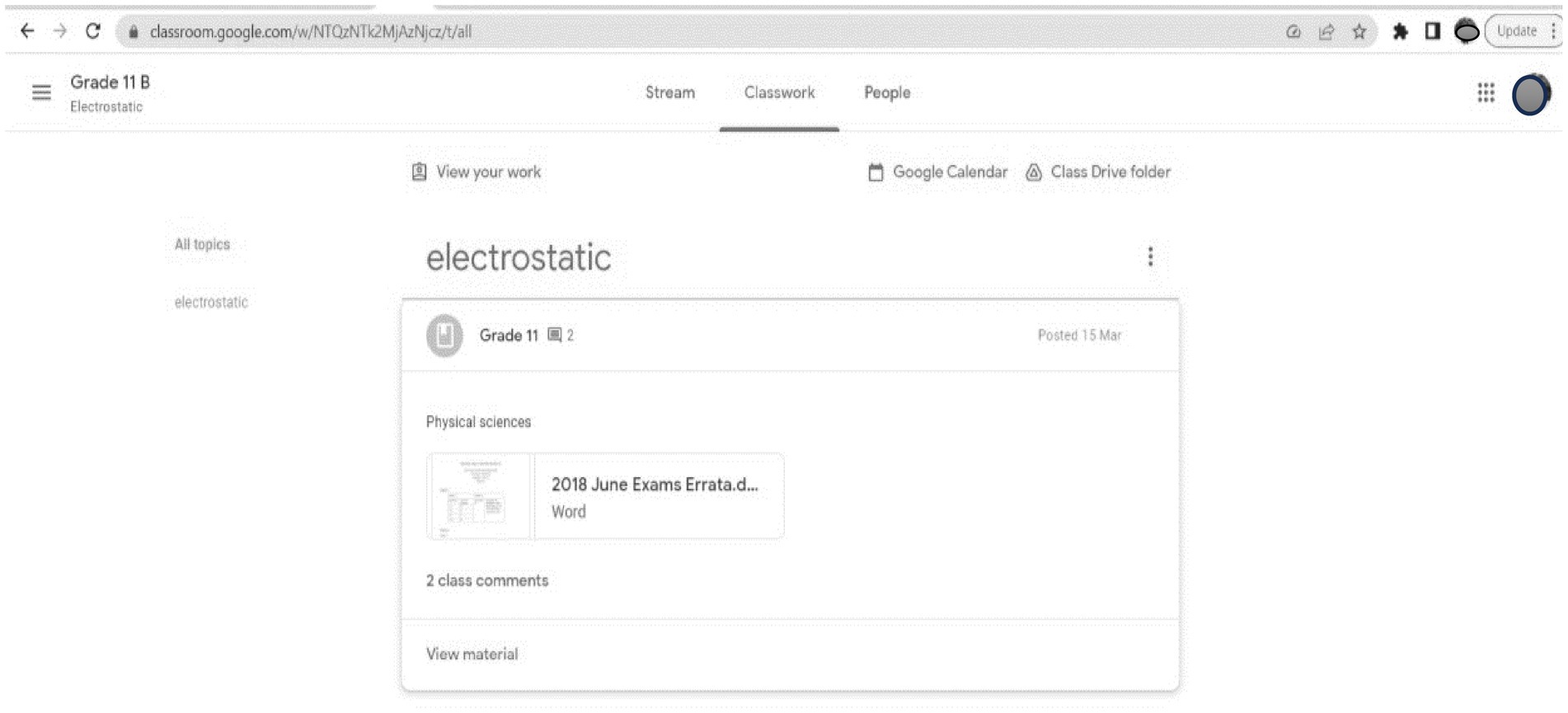This screenshot has width=1568, height=713.
Task: Switch to the Stream tab
Action: 669,92
